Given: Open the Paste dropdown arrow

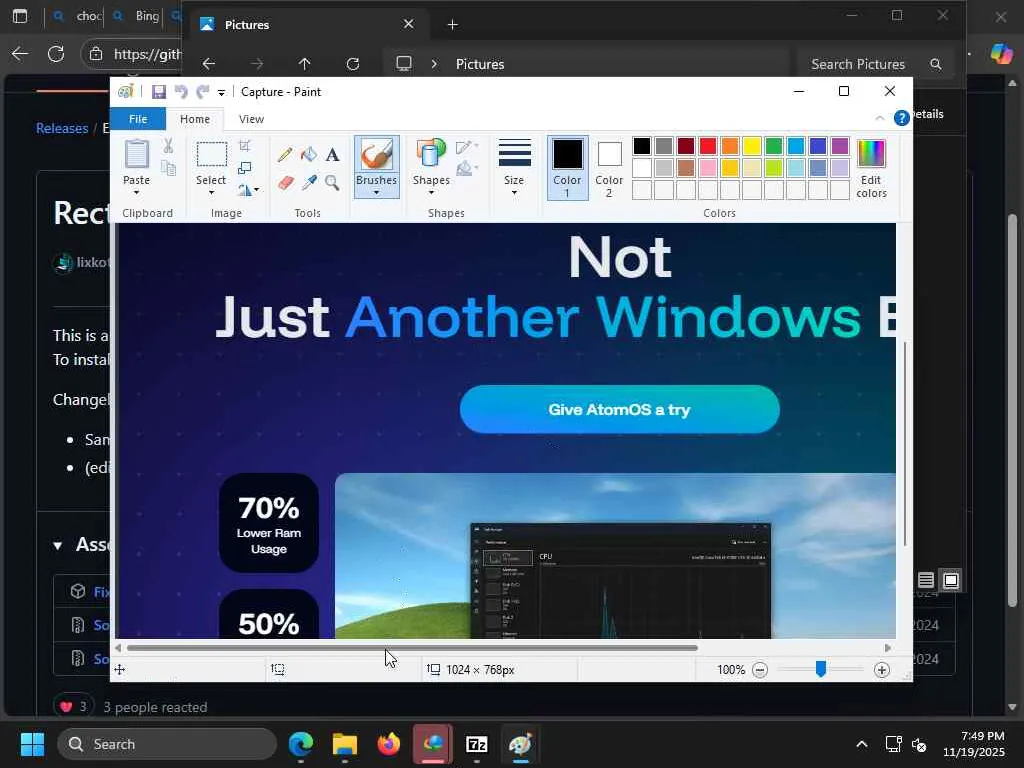Looking at the screenshot, I should 136,193.
